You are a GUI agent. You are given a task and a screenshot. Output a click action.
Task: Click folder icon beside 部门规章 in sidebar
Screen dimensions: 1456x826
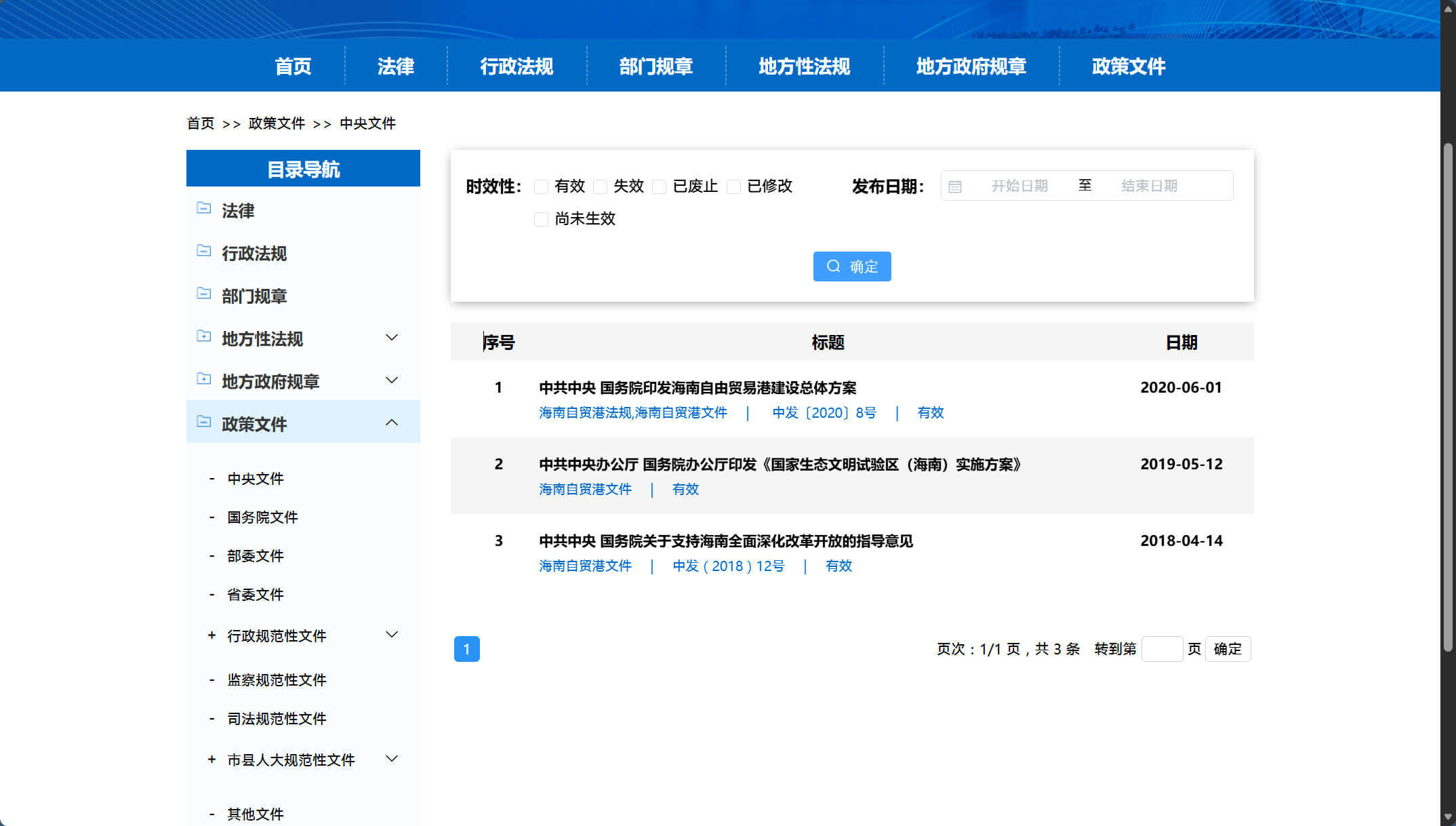click(203, 294)
